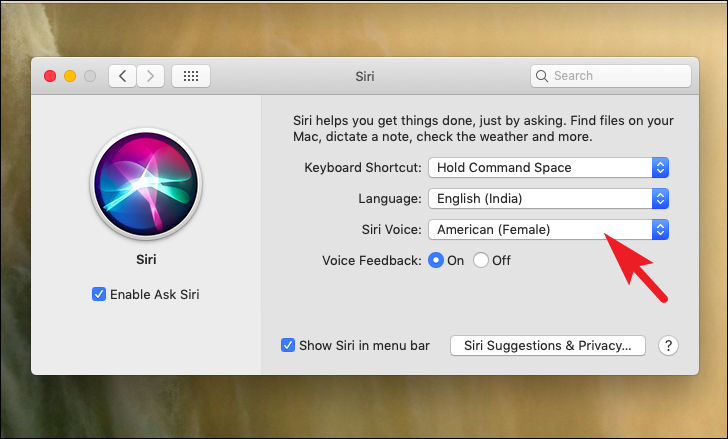Click the Siri window title

[365, 76]
